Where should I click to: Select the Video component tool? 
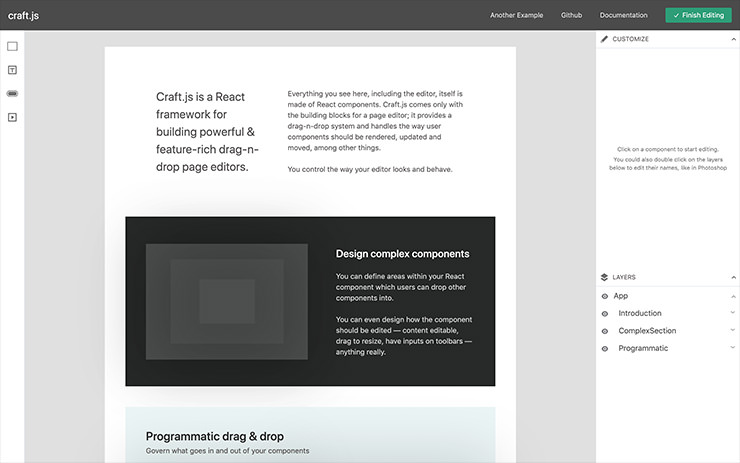pos(12,117)
